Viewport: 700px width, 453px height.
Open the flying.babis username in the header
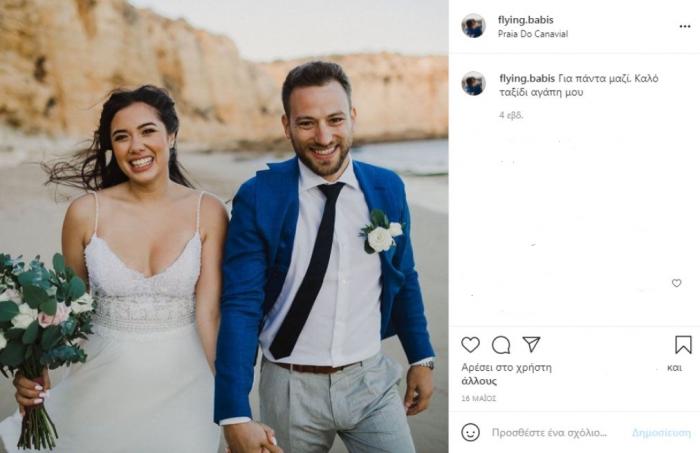525,20
